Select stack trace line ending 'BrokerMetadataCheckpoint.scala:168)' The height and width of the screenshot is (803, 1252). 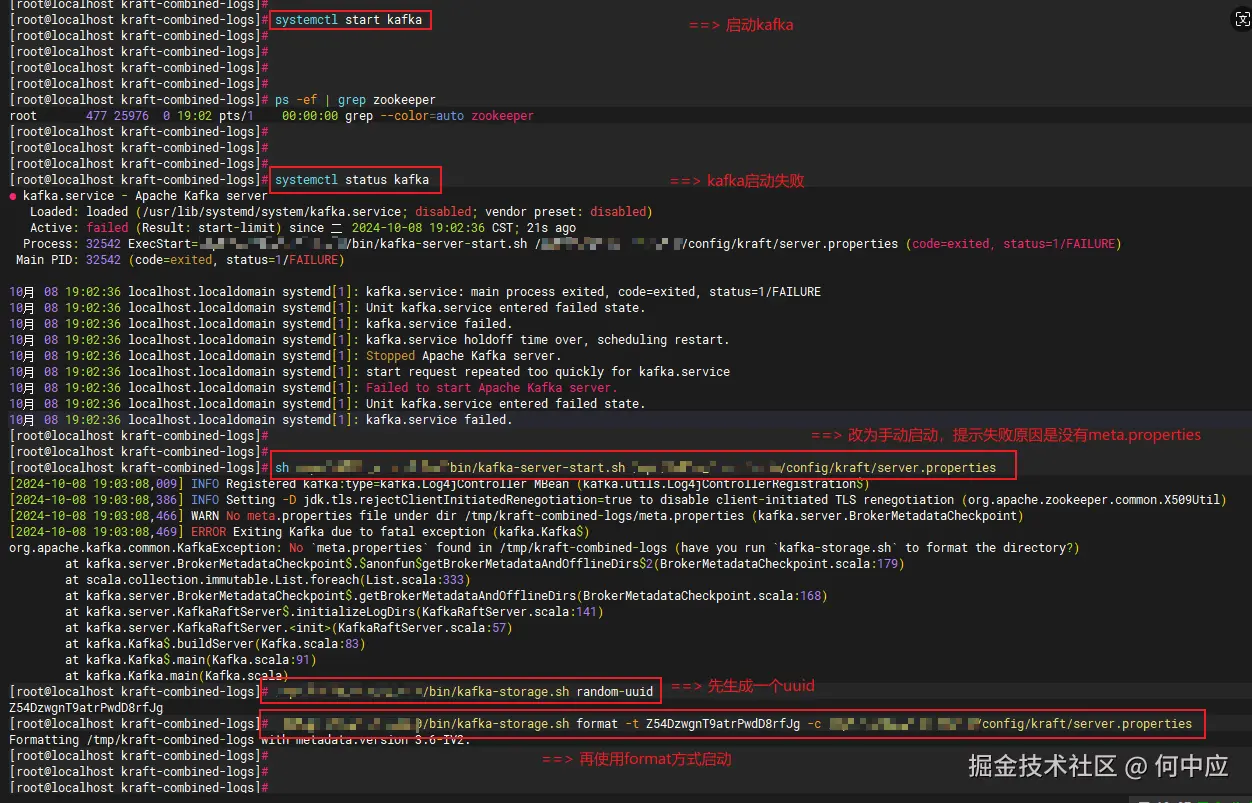coord(446,596)
